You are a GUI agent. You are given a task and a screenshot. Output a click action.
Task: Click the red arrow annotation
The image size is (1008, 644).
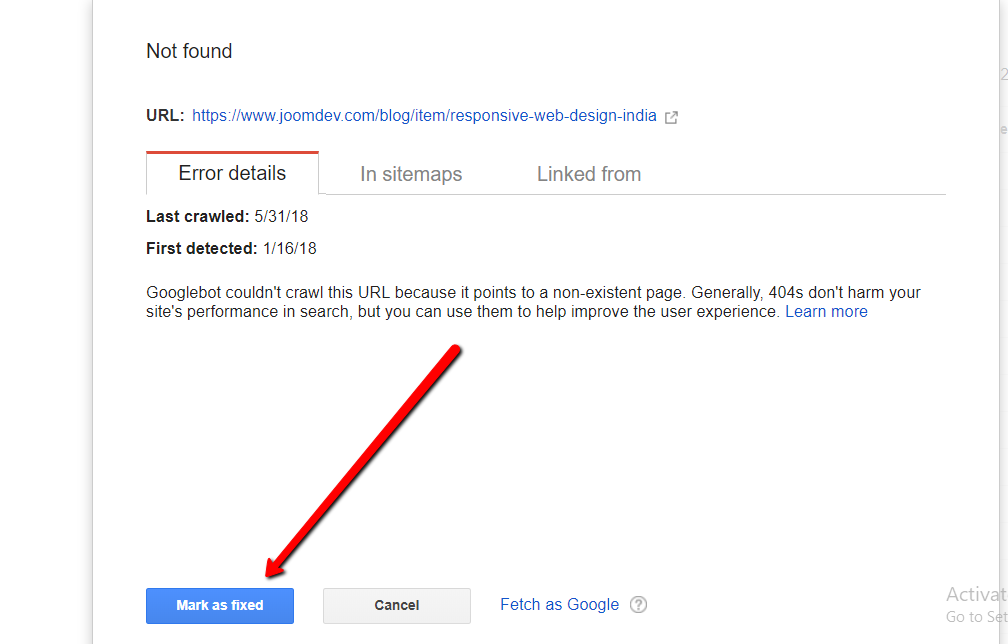pos(364,461)
